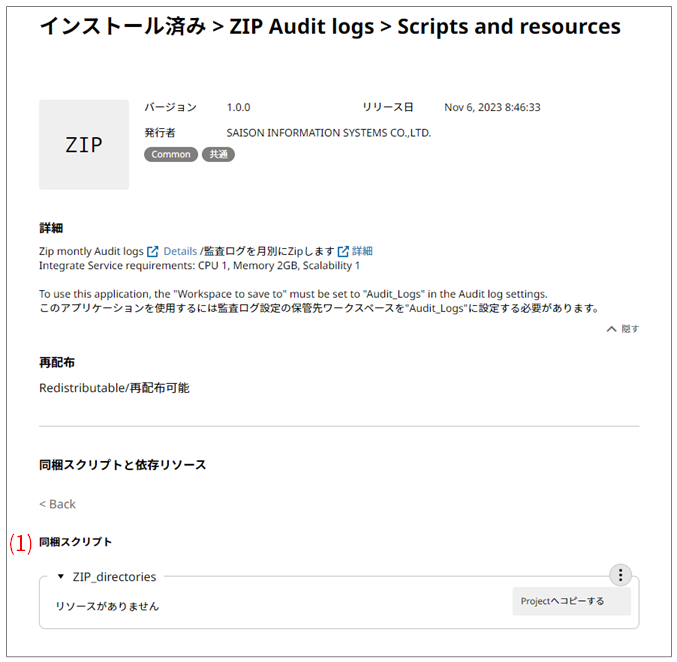Image resolution: width=677 pixels, height=662 pixels.
Task: Click the リソースがありません message
Action: tap(107, 606)
